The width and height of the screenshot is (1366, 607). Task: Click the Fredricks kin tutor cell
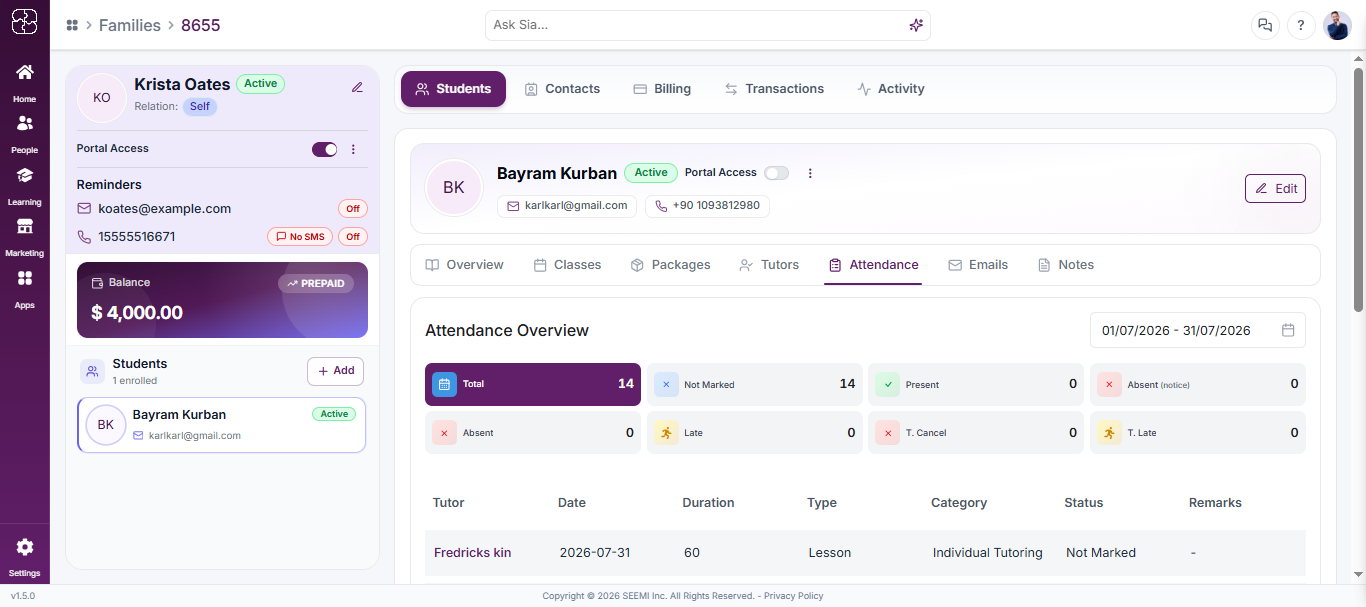tap(473, 553)
